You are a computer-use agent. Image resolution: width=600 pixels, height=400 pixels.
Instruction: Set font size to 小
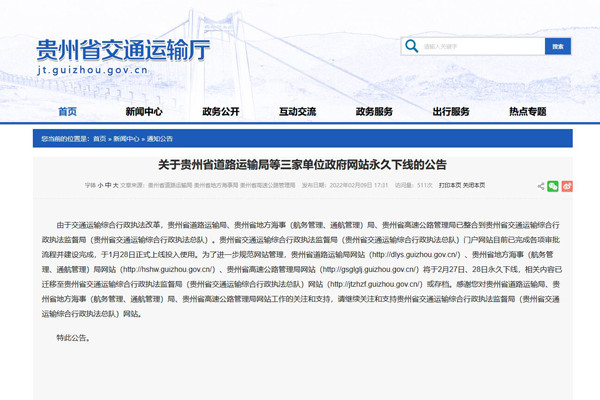tap(100, 185)
